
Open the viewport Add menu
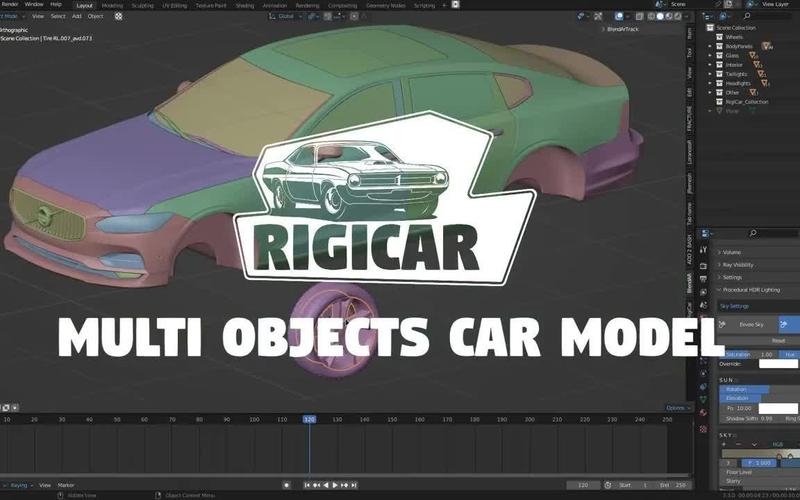(x=77, y=16)
